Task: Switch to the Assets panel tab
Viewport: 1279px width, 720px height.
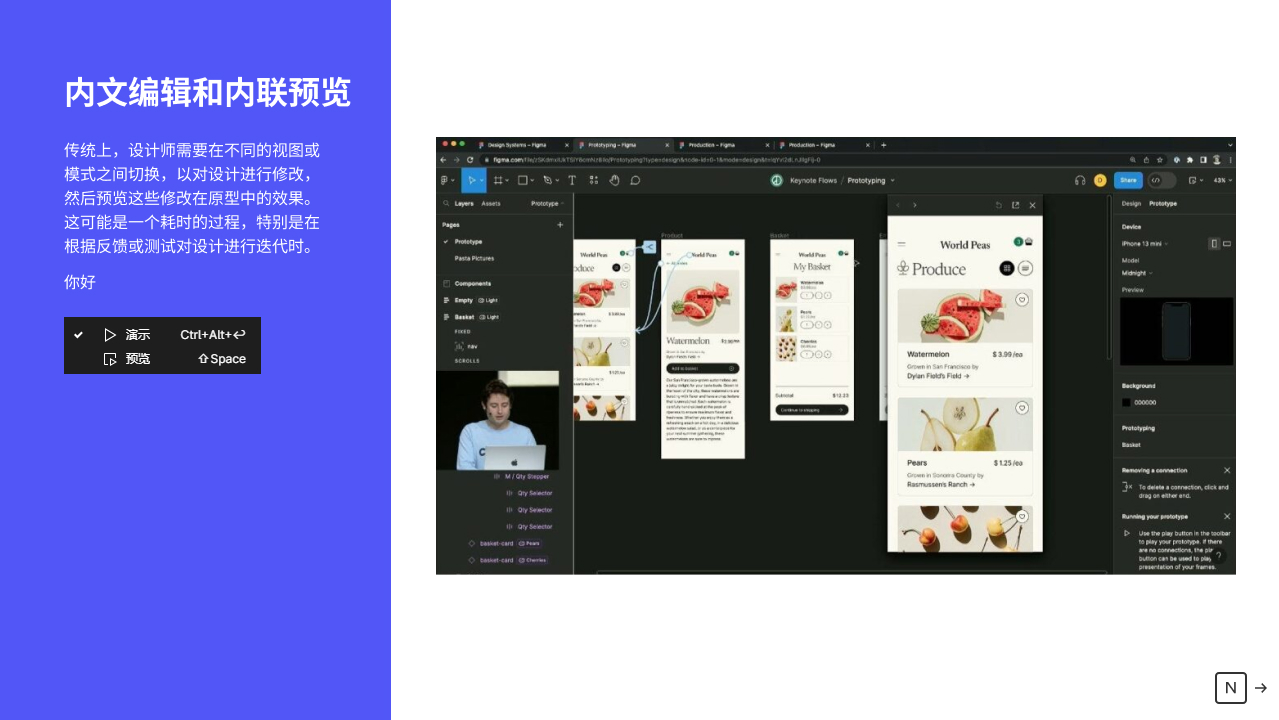Action: coord(491,203)
